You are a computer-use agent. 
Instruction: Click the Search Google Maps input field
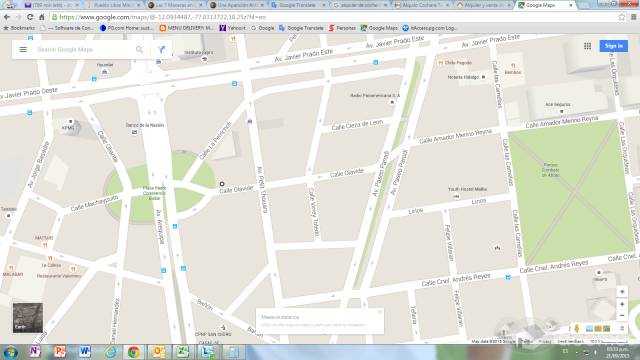(84, 49)
